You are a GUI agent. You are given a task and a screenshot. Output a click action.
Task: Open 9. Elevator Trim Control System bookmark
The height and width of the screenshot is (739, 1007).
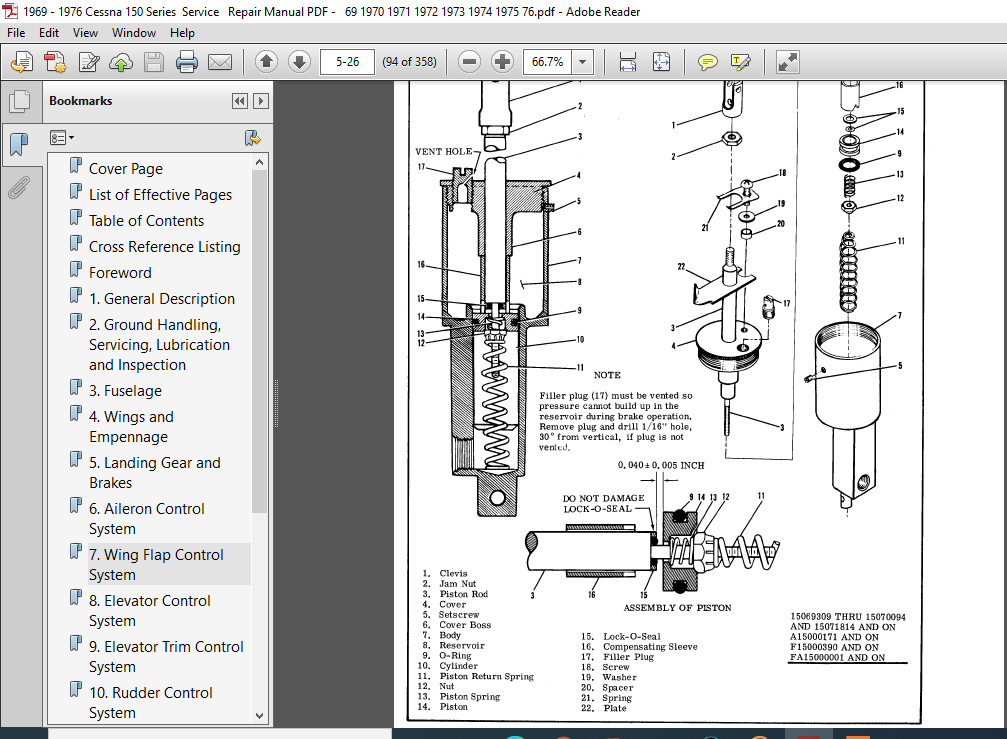[x=166, y=657]
